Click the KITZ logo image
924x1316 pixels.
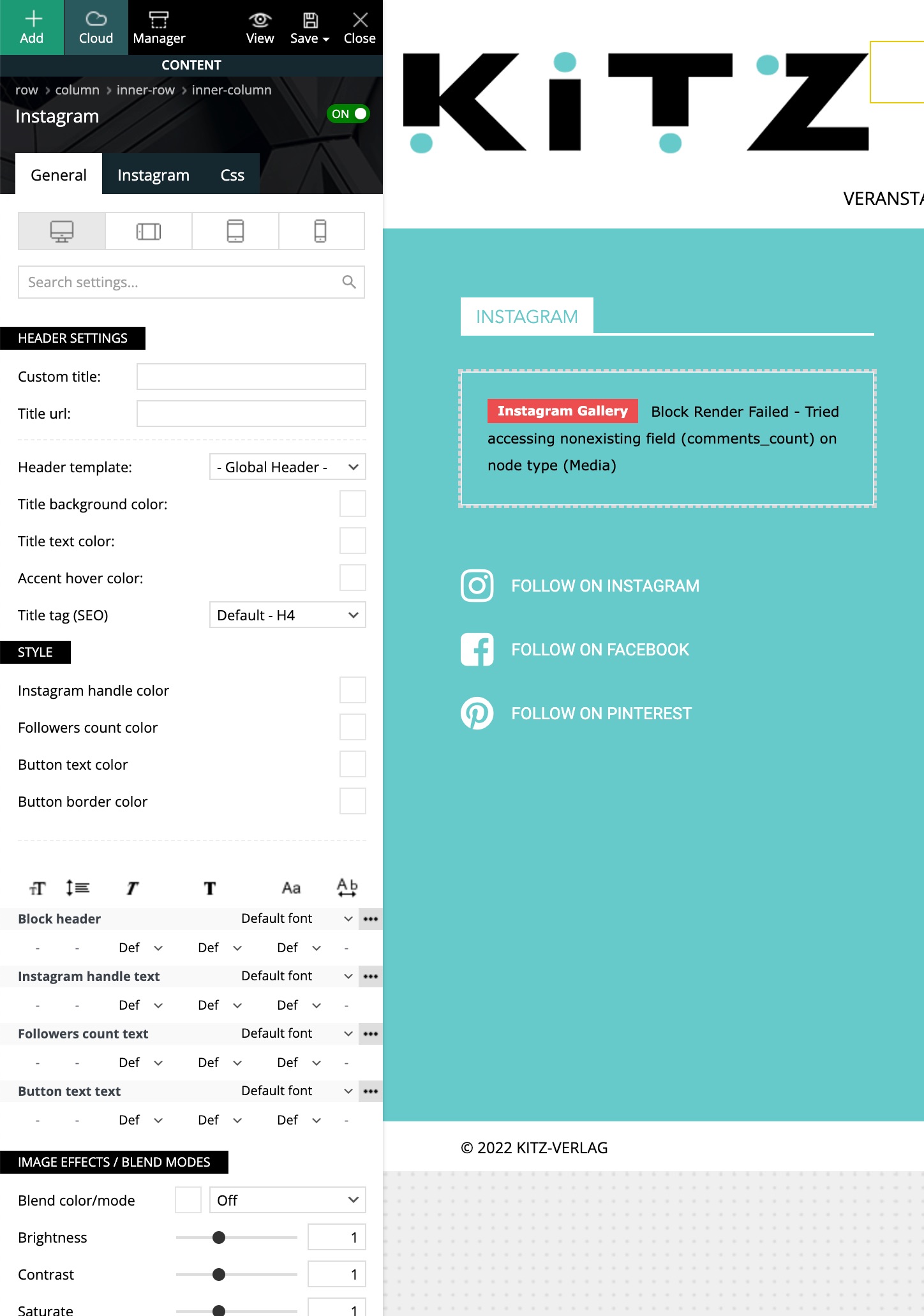point(636,102)
